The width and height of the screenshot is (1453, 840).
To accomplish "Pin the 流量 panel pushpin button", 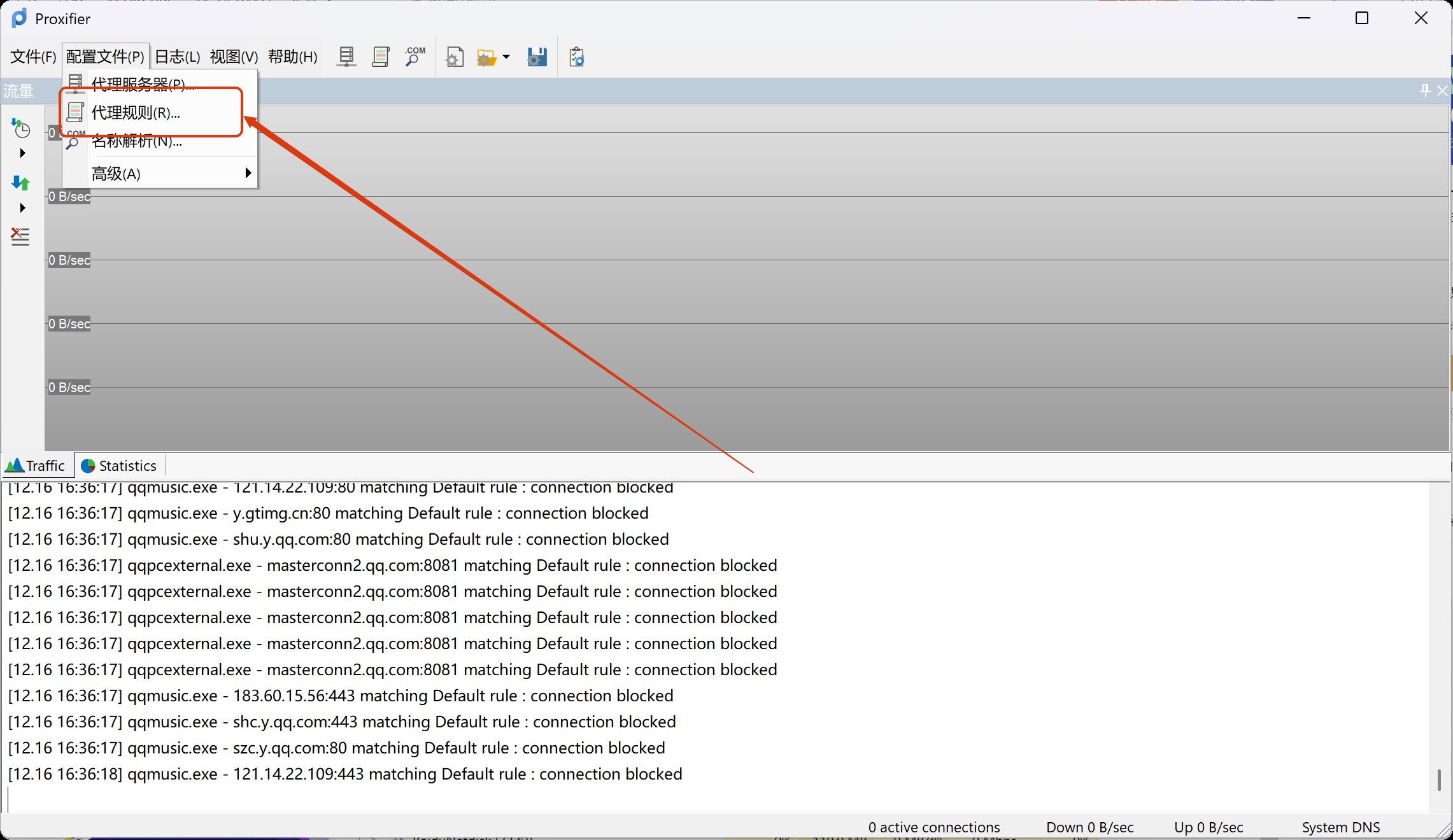I will [x=1425, y=90].
